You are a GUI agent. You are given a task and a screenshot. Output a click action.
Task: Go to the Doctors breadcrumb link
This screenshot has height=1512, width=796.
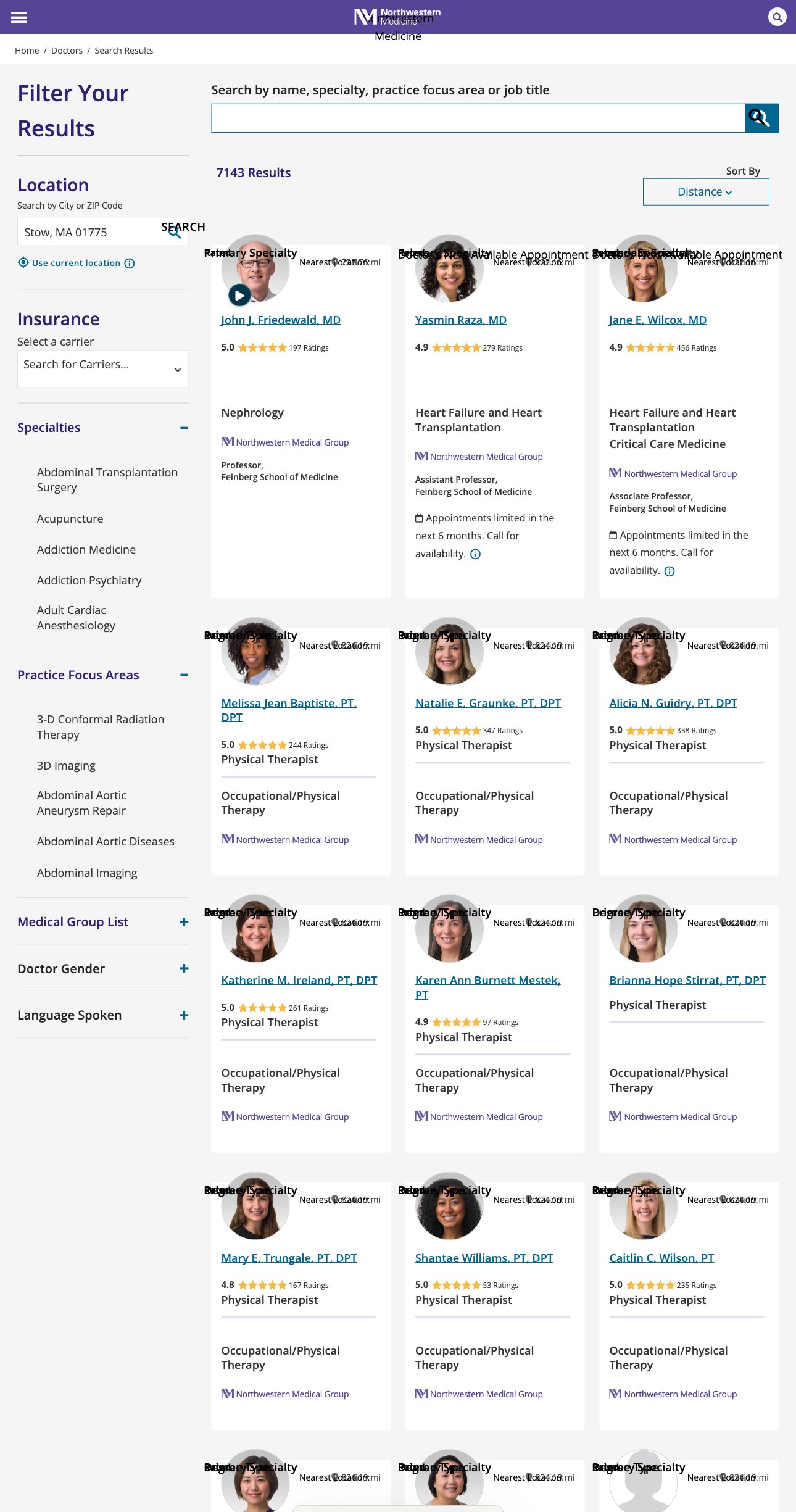67,51
